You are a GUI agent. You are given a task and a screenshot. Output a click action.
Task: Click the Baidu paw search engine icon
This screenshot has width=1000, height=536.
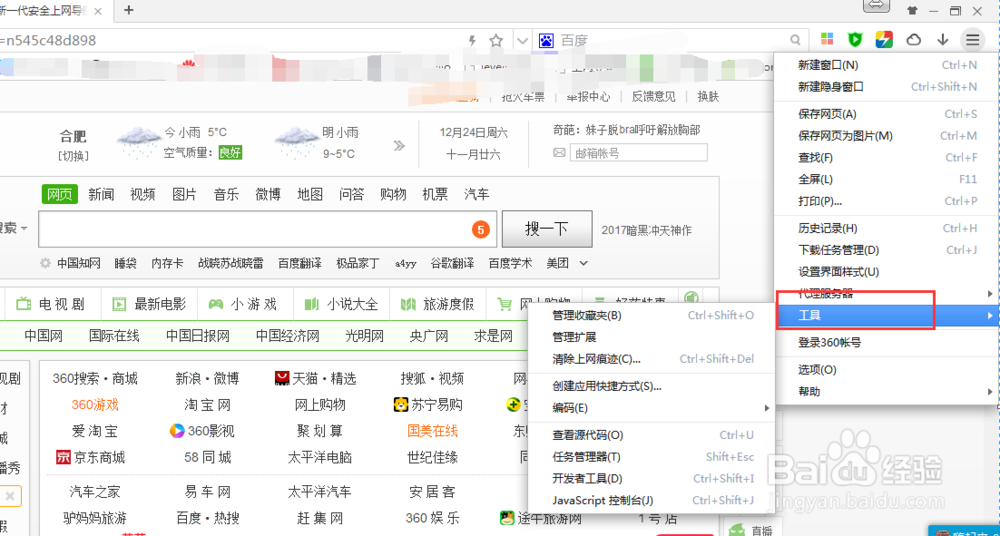(x=547, y=41)
